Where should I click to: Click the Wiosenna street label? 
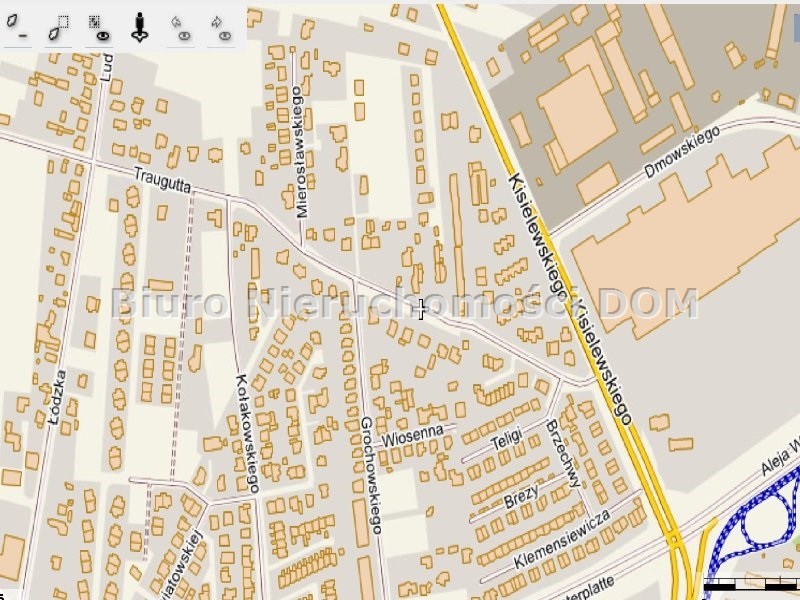pos(412,437)
